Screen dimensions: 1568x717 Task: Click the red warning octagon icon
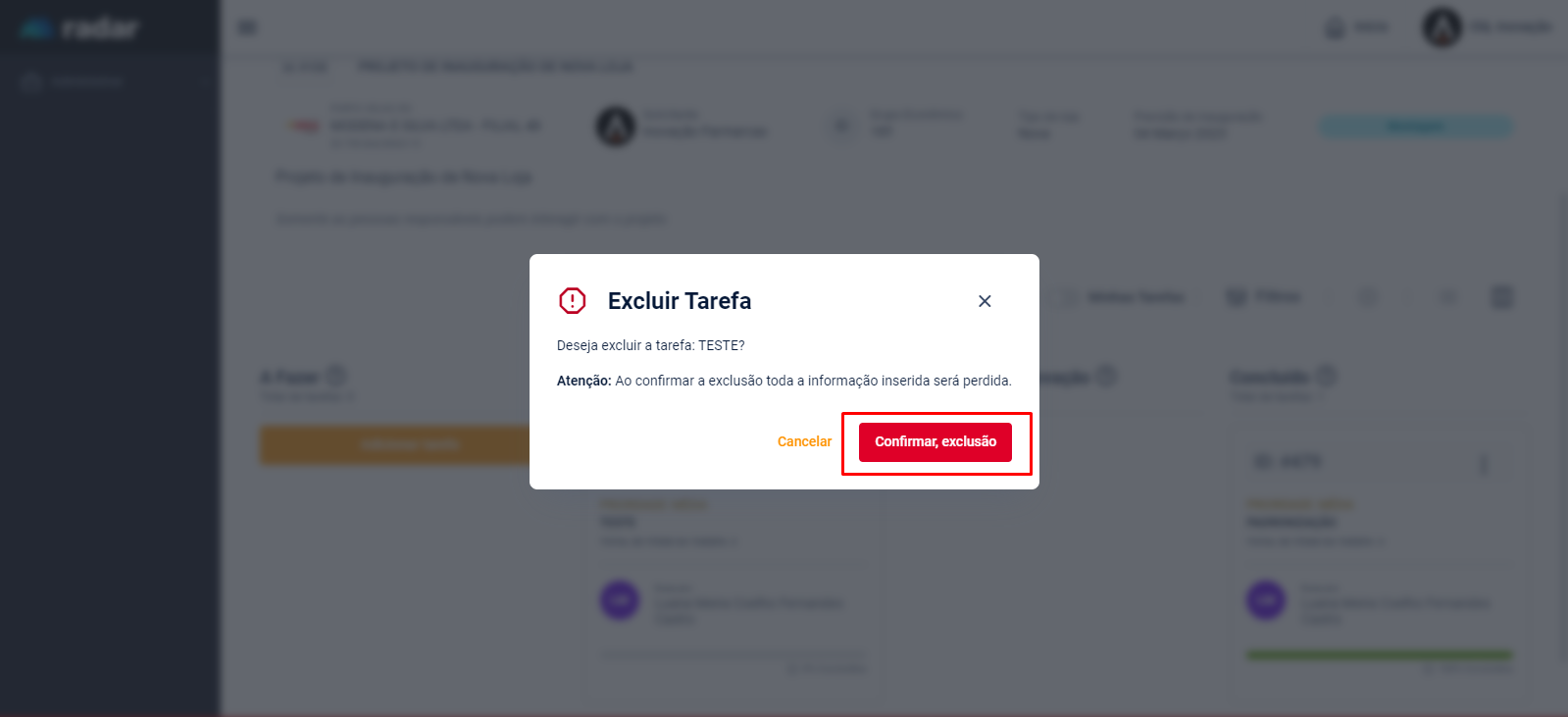pos(573,300)
